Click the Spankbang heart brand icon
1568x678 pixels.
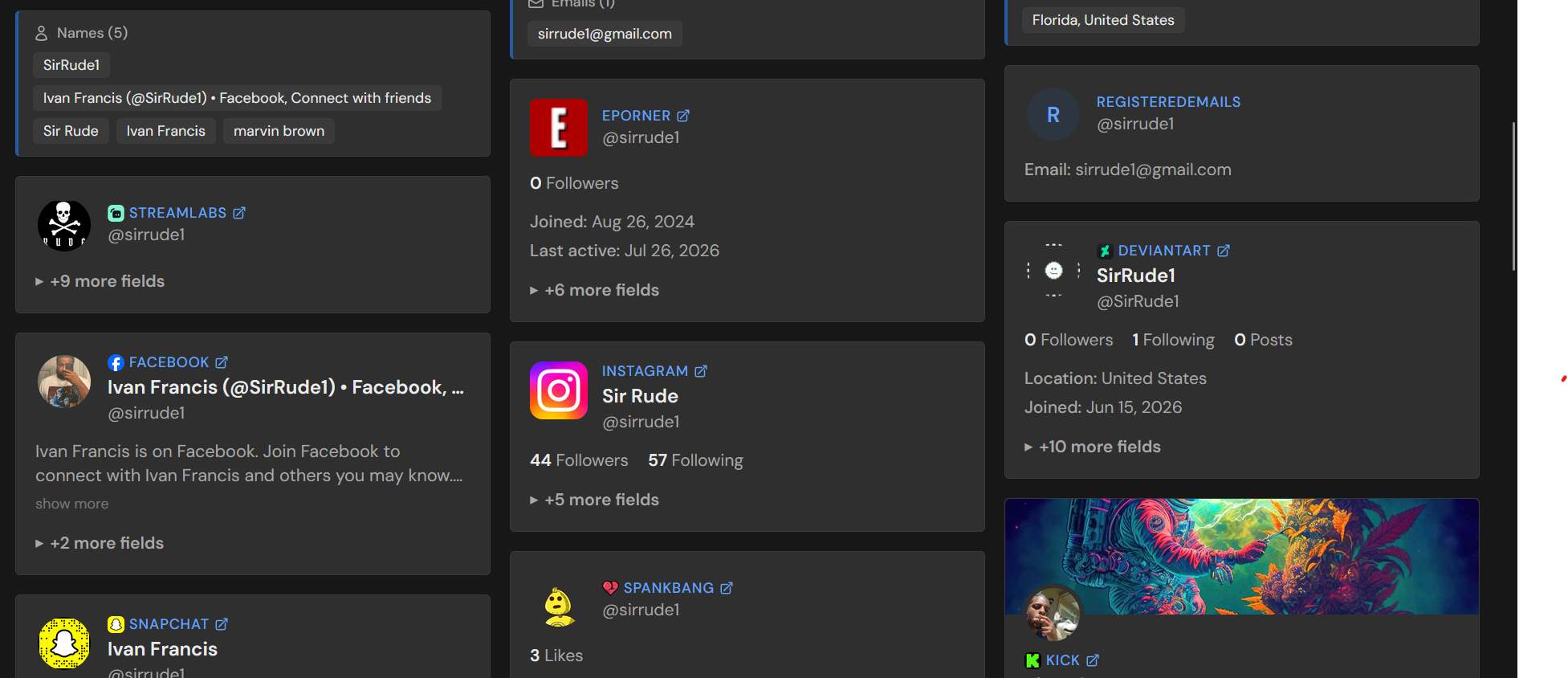pyautogui.click(x=610, y=588)
